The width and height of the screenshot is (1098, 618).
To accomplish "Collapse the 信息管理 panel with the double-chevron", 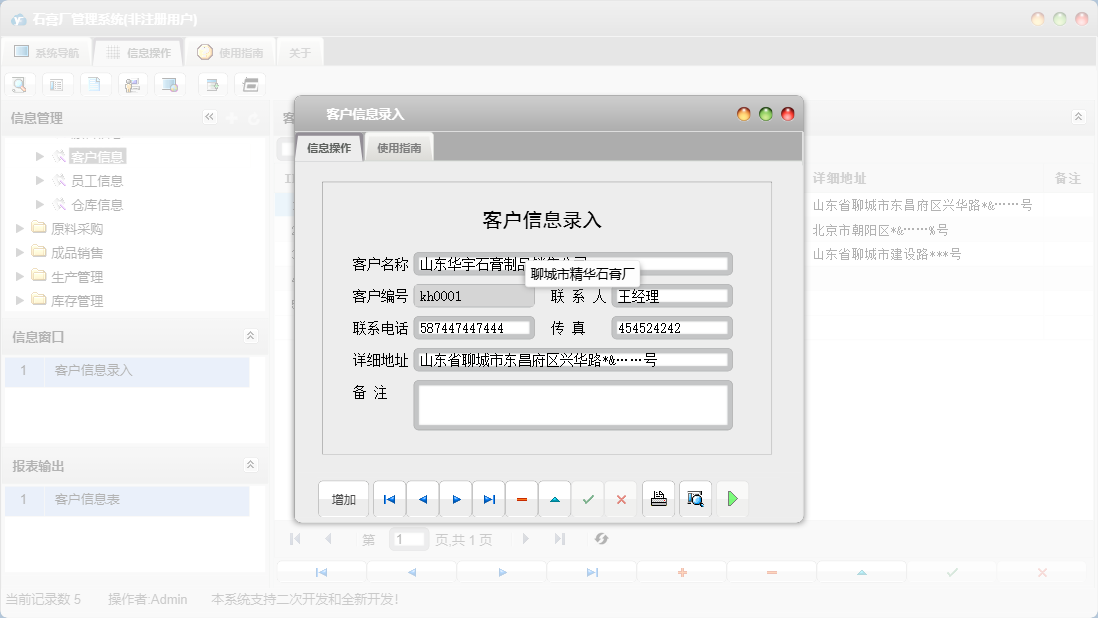I will point(209,117).
